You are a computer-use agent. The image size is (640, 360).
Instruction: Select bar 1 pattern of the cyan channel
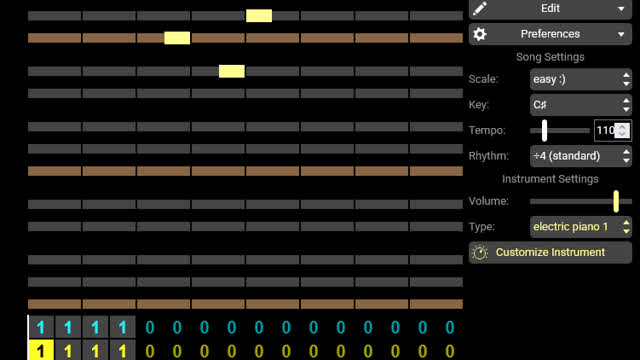[x=41, y=327]
